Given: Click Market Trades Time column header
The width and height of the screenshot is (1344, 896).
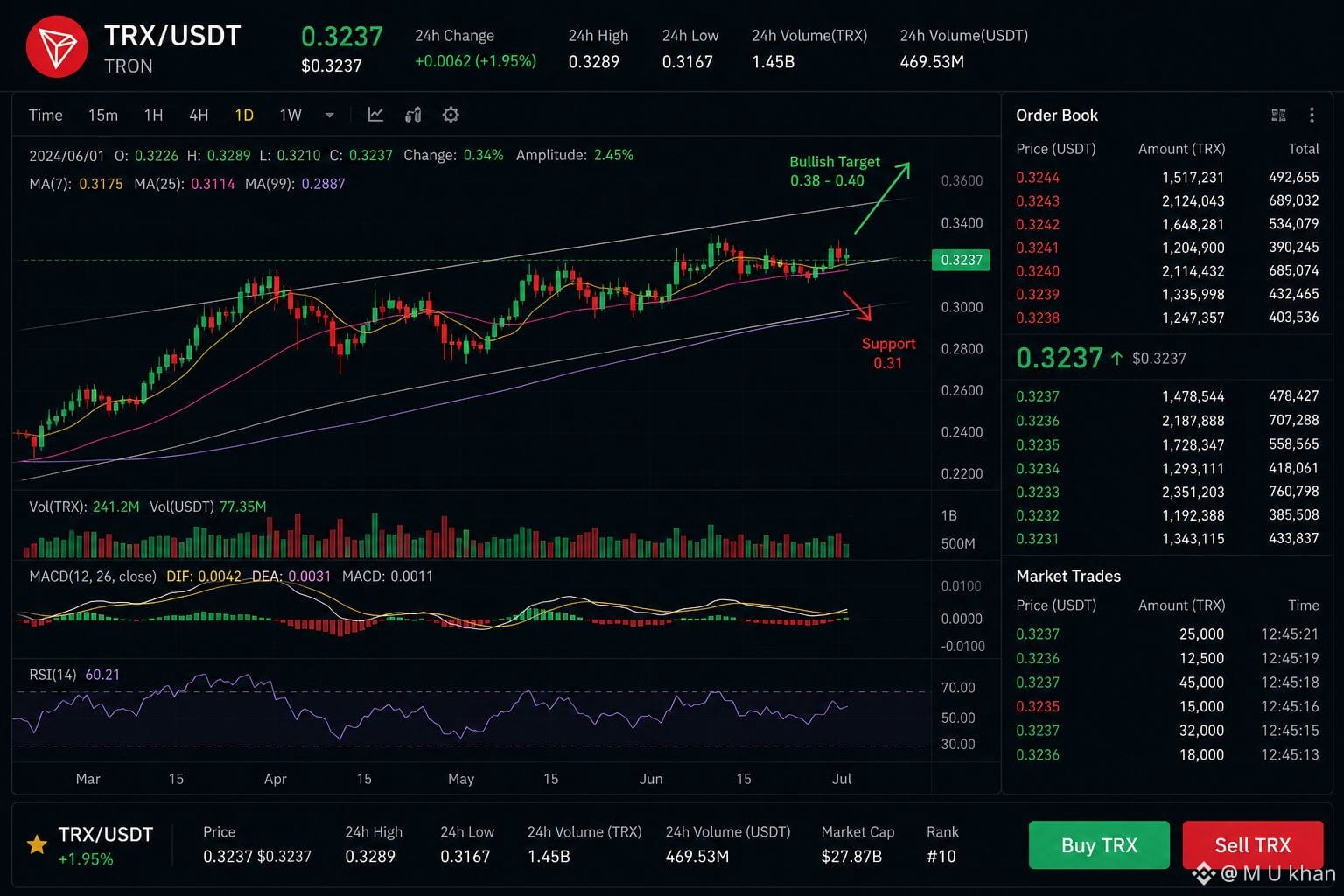Looking at the screenshot, I should tap(1303, 605).
